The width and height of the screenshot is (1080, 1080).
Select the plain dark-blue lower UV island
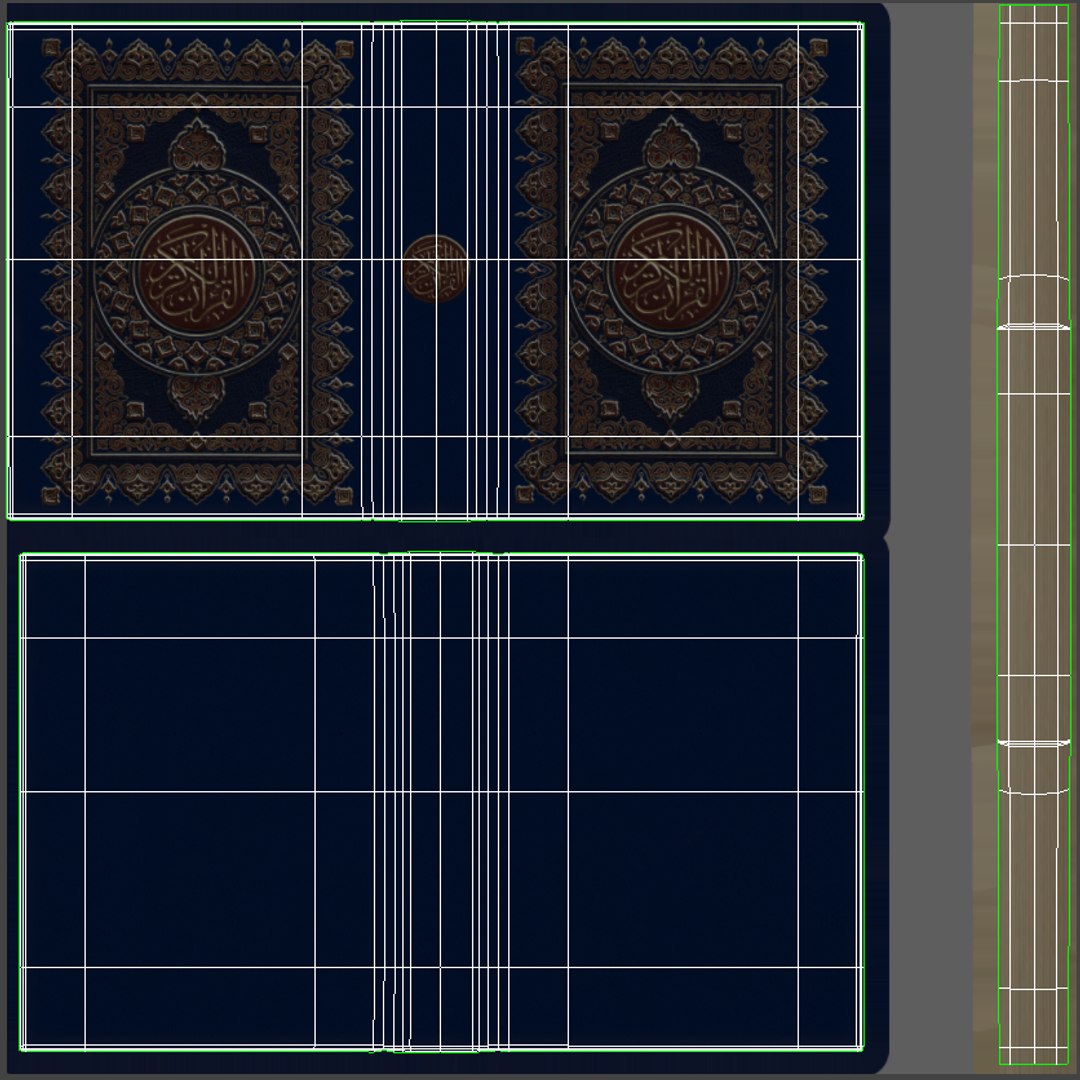click(x=442, y=802)
